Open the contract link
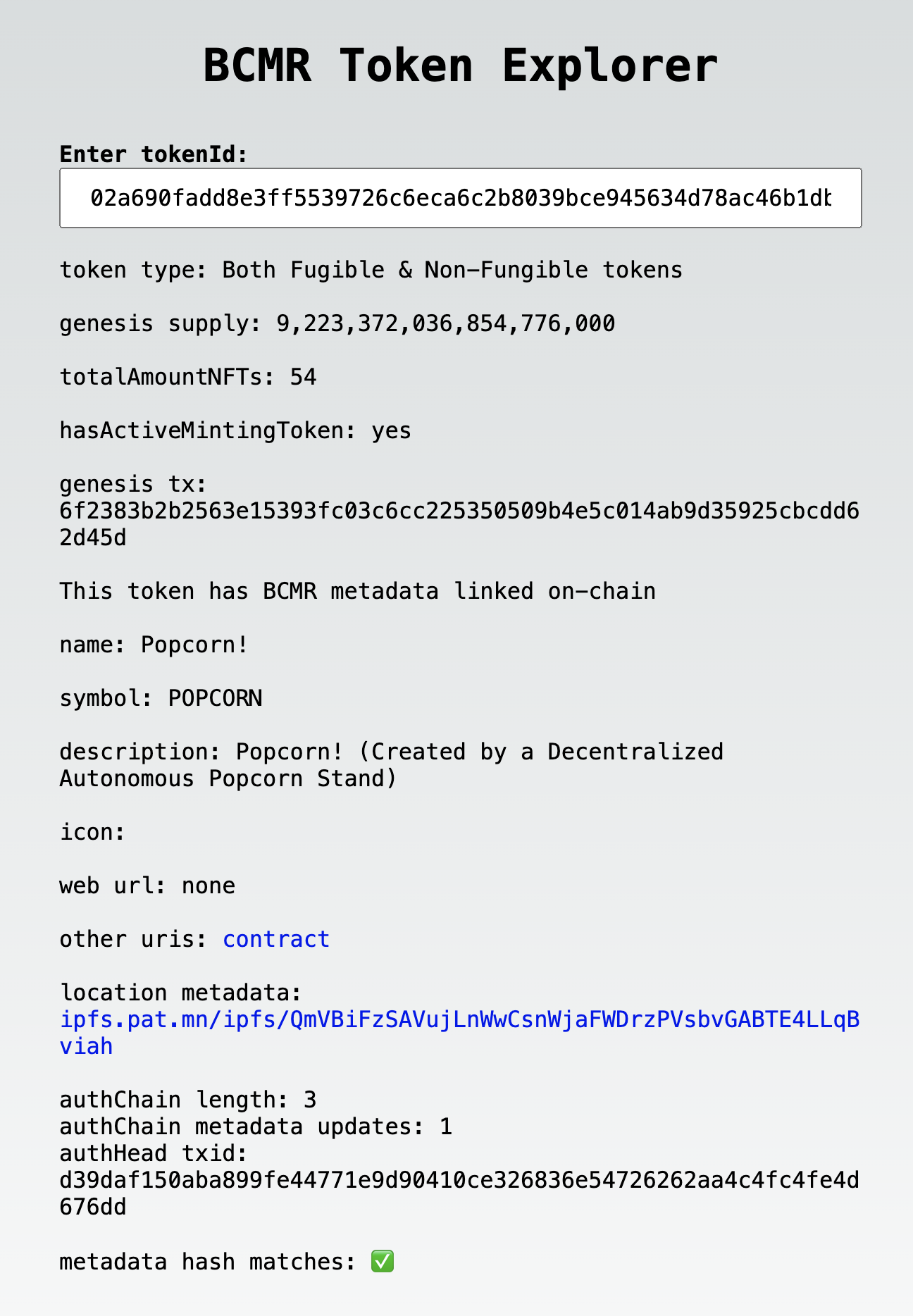Screen dimensions: 913x1316 point(275,939)
